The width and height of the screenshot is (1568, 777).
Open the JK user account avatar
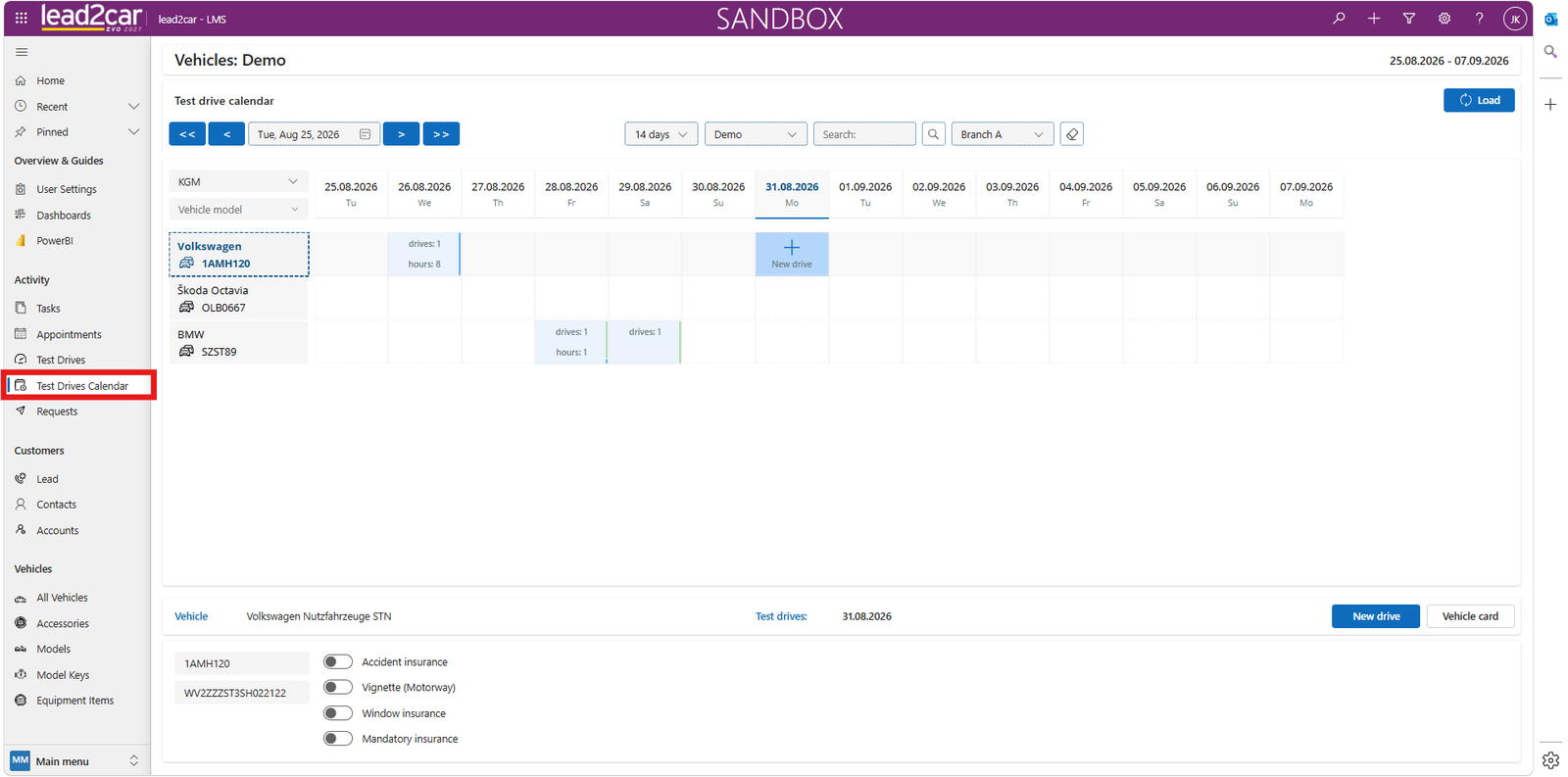click(1515, 19)
